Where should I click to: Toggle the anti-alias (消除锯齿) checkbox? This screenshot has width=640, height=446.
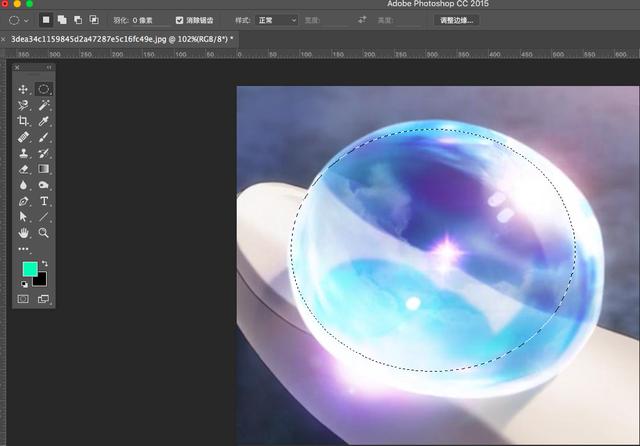click(x=179, y=20)
